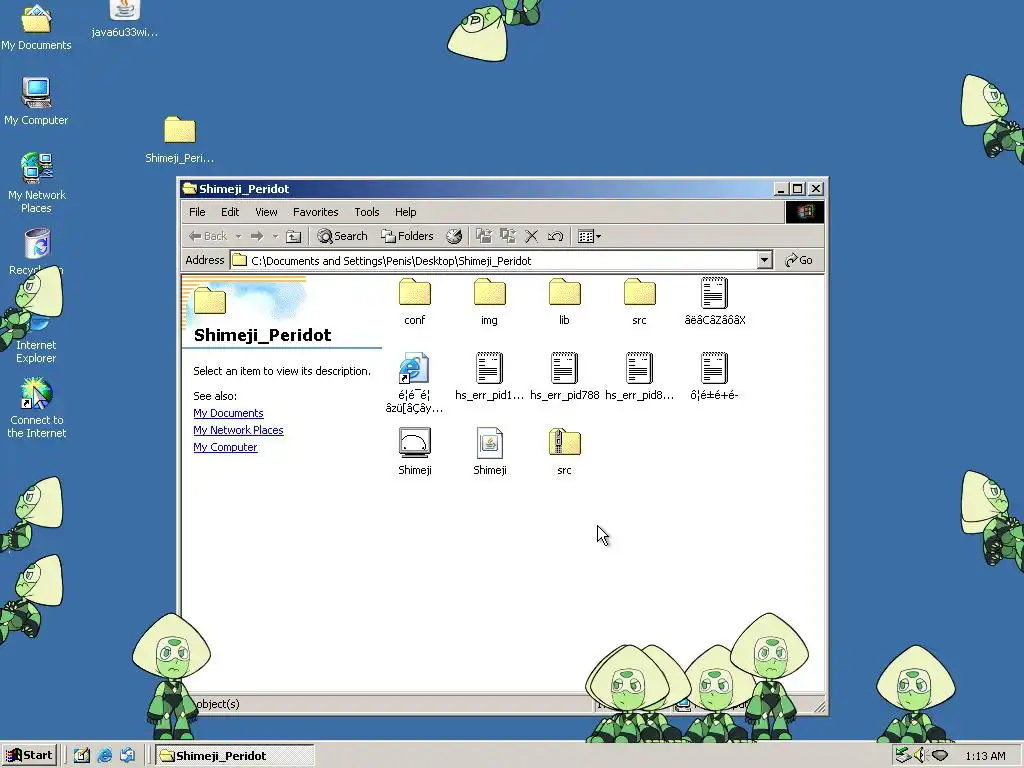Image resolution: width=1024 pixels, height=768 pixels.
Task: Follow the My Network Places link in side pane
Action: (238, 430)
